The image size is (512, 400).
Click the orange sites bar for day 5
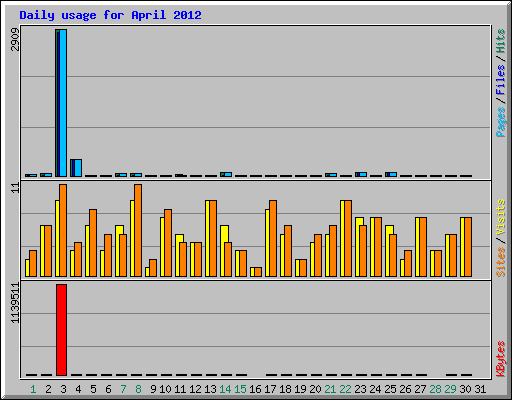coord(93,243)
